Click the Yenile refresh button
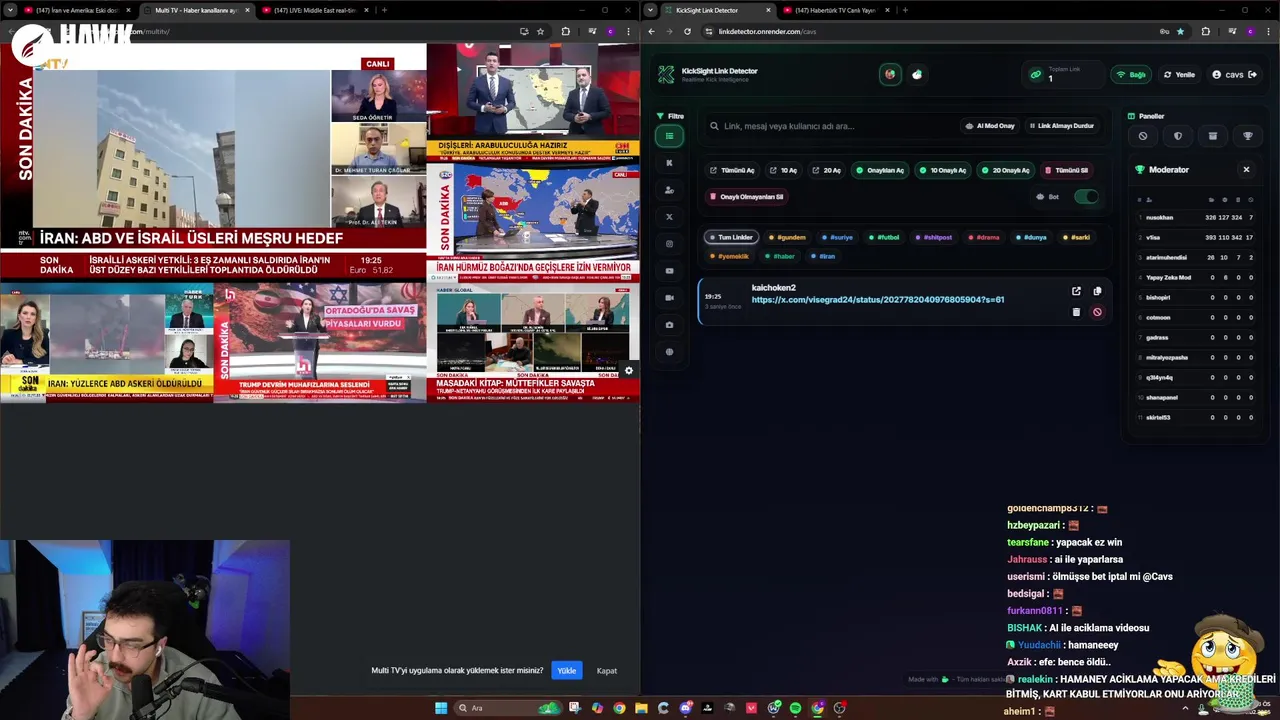 [1179, 74]
